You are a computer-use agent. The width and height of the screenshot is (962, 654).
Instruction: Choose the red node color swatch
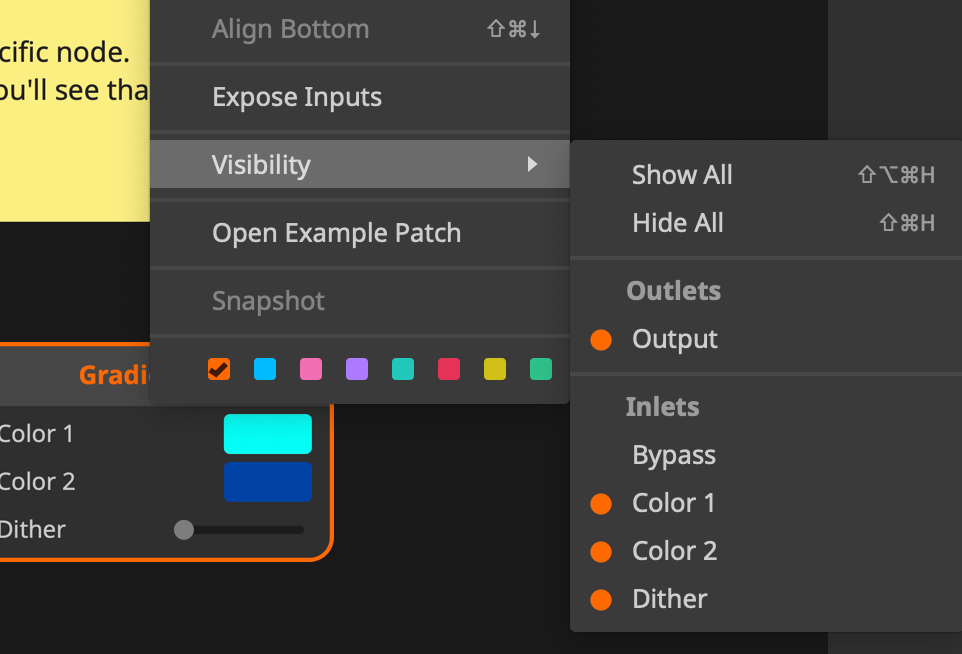(x=449, y=370)
